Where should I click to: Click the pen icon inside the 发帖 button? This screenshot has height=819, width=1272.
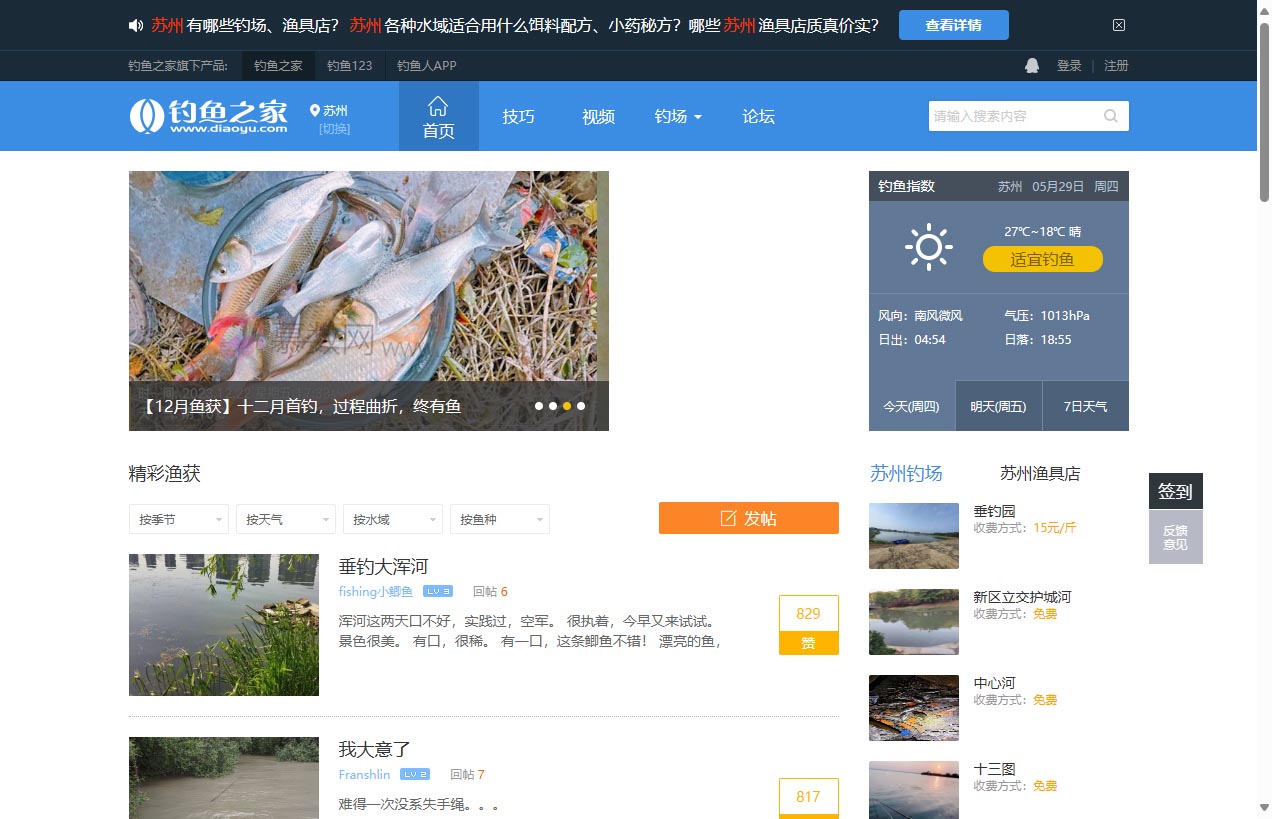click(x=727, y=518)
